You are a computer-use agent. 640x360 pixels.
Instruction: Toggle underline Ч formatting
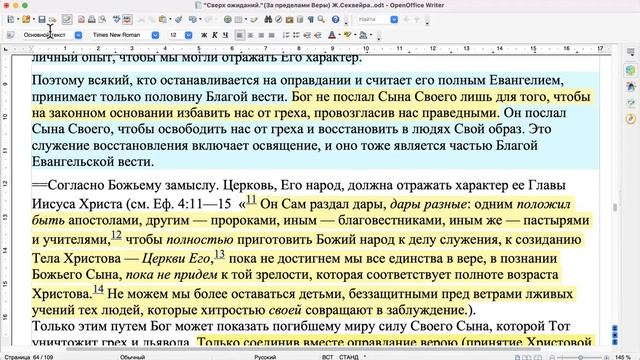click(x=225, y=35)
